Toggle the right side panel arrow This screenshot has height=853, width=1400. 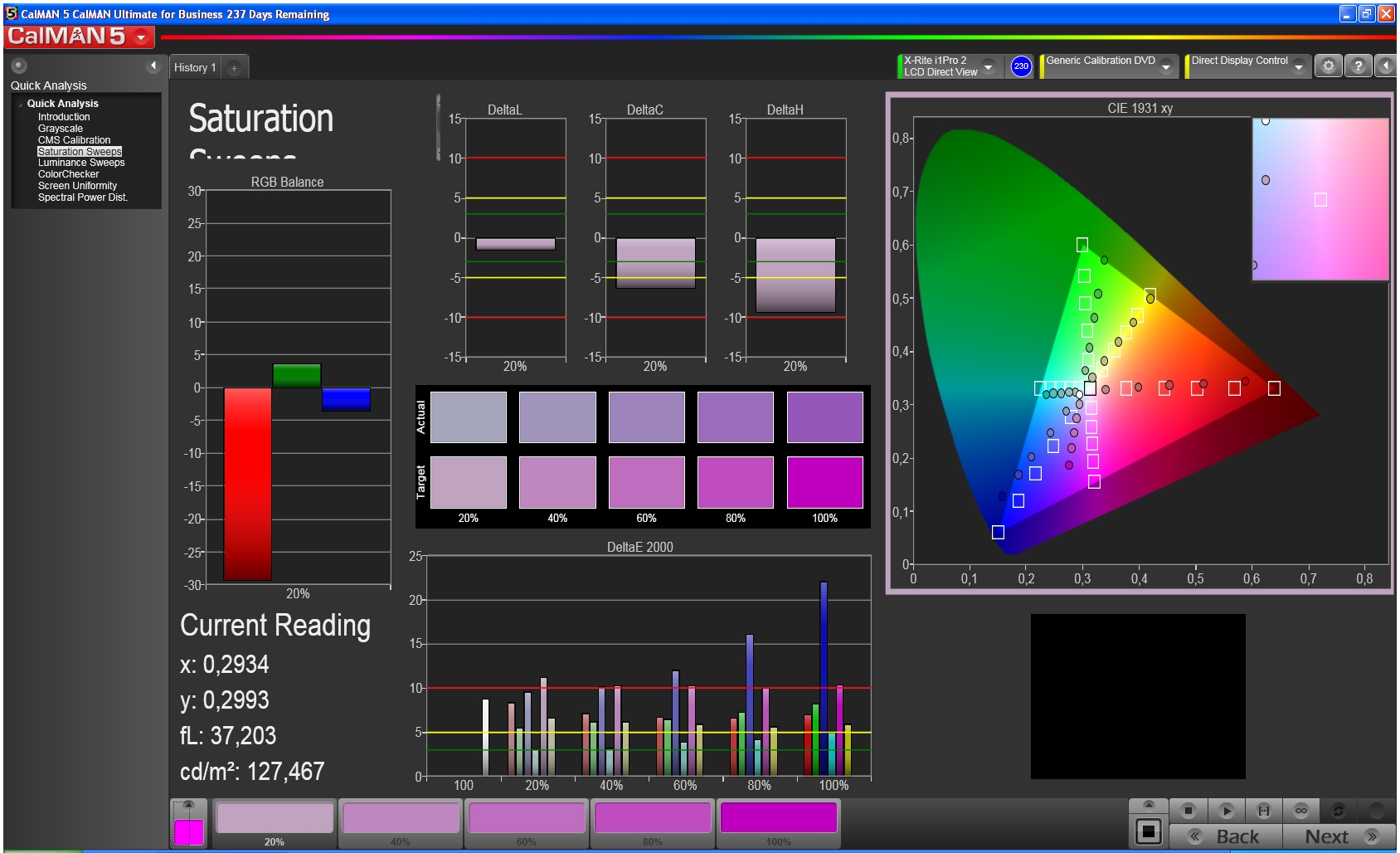coord(1385,66)
